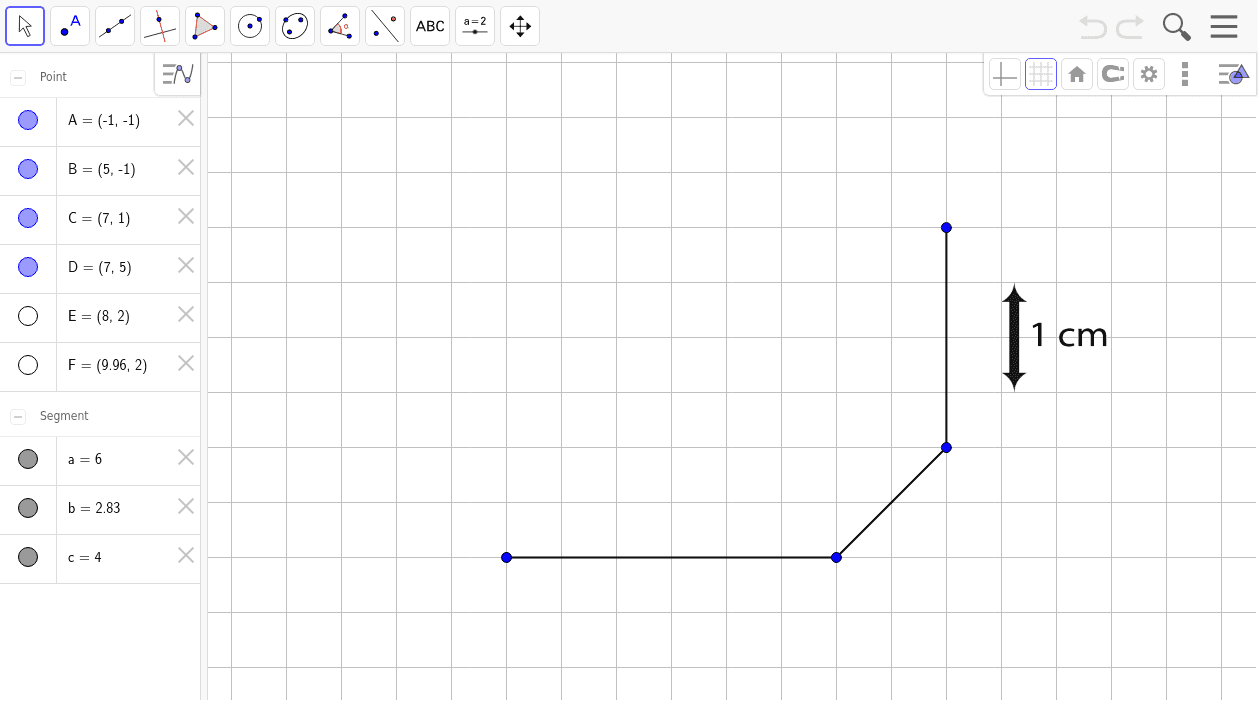Delete point A = (-1, -1)
Screen dimensions: 1258x702
coord(186,118)
